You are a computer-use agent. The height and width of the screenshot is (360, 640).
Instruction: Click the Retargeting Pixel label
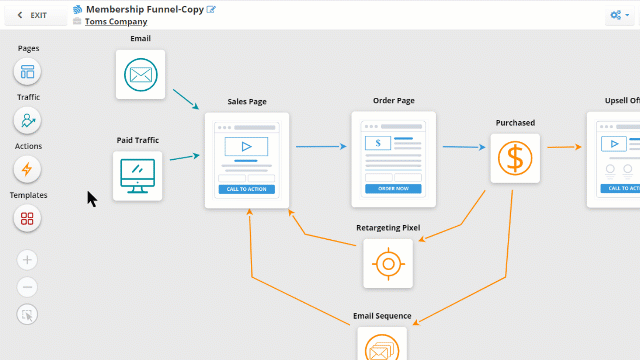388,228
